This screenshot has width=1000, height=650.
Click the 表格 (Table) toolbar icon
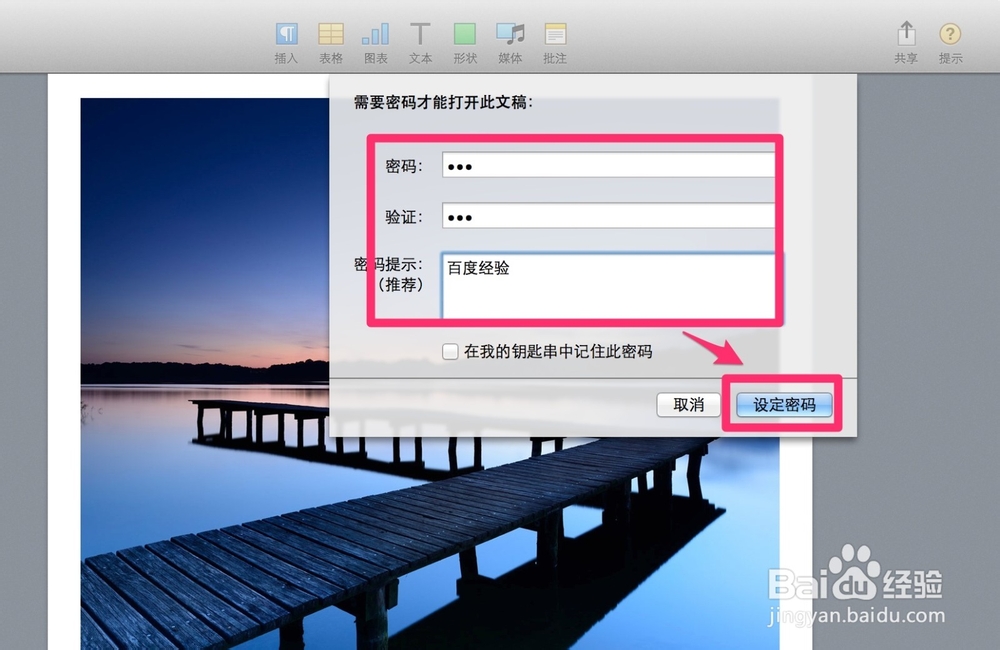coord(331,34)
